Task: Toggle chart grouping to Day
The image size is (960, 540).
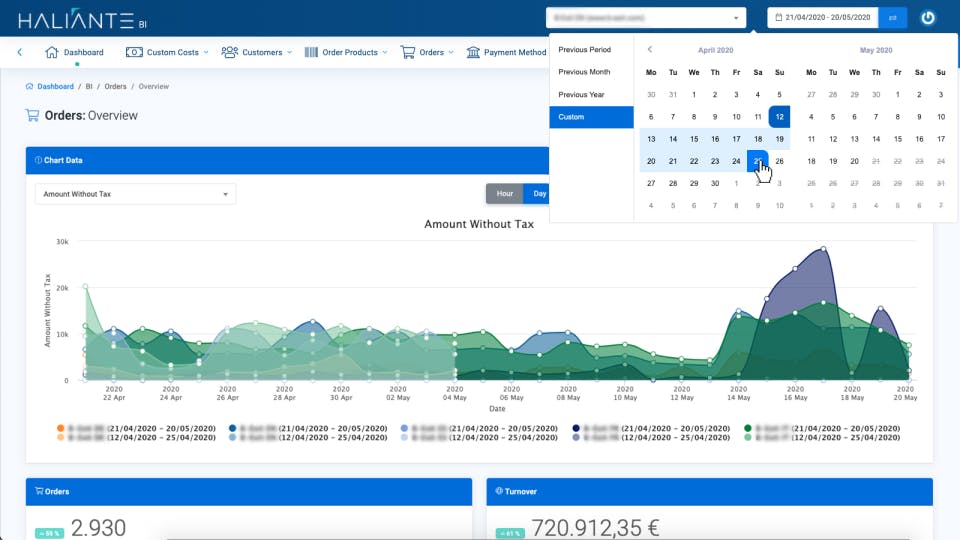Action: tap(539, 193)
